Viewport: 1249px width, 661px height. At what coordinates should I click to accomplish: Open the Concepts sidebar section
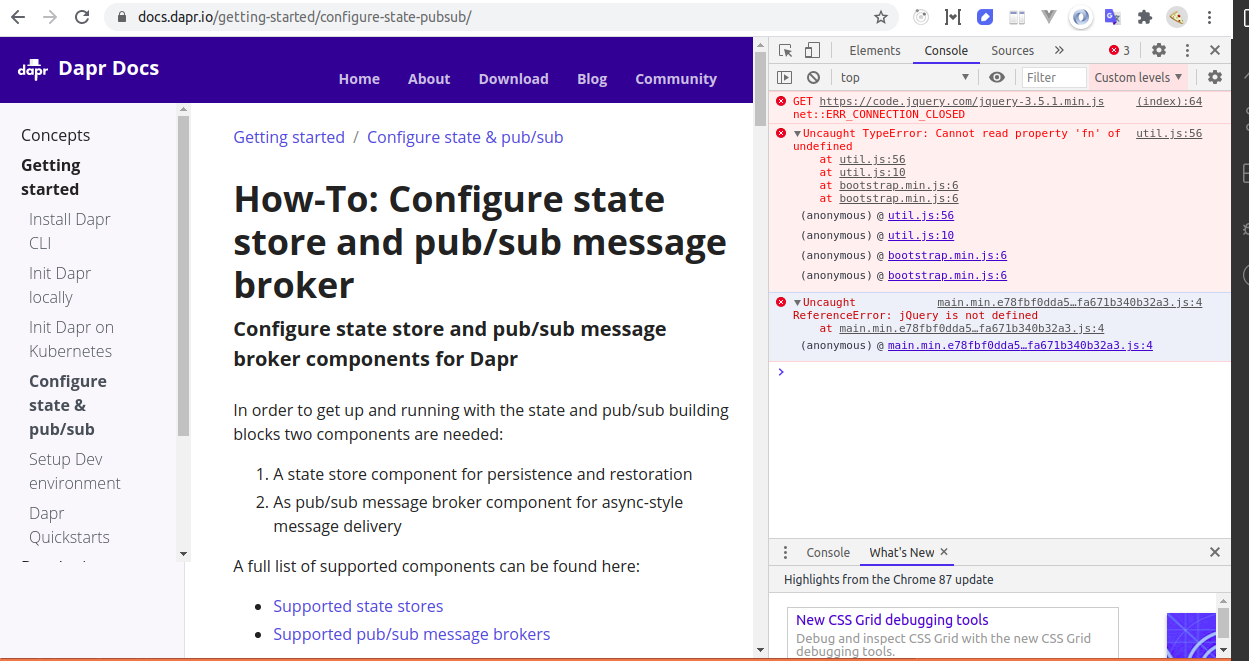[56, 135]
